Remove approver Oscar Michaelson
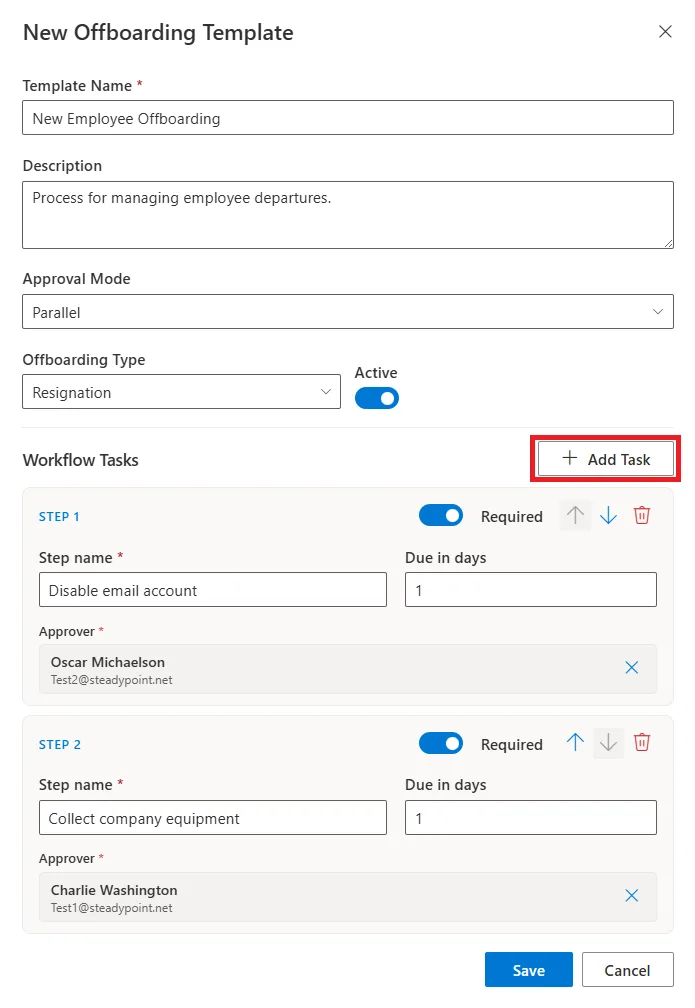The height and width of the screenshot is (1008, 695). tap(631, 668)
